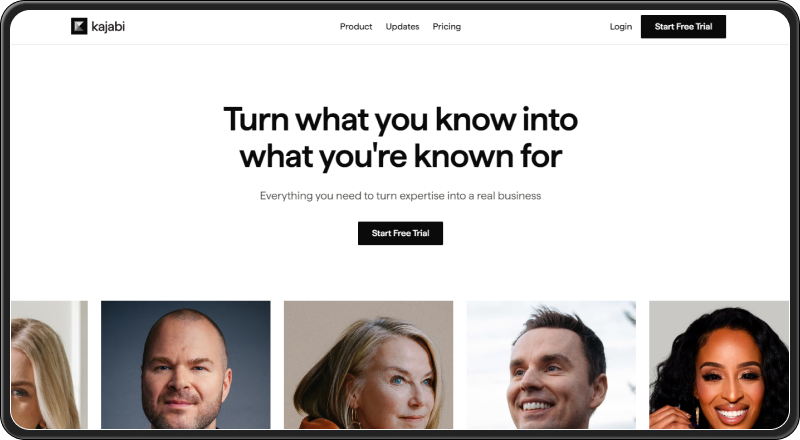Click Start Free Trial in the header
Image resolution: width=800 pixels, height=440 pixels.
683,27
